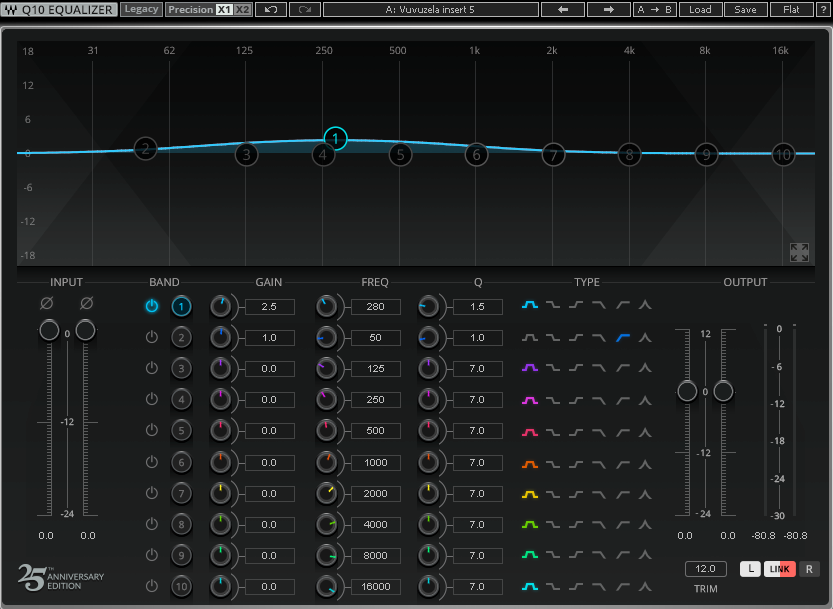Click the Flat reset button
The height and width of the screenshot is (609, 833).
791,10
